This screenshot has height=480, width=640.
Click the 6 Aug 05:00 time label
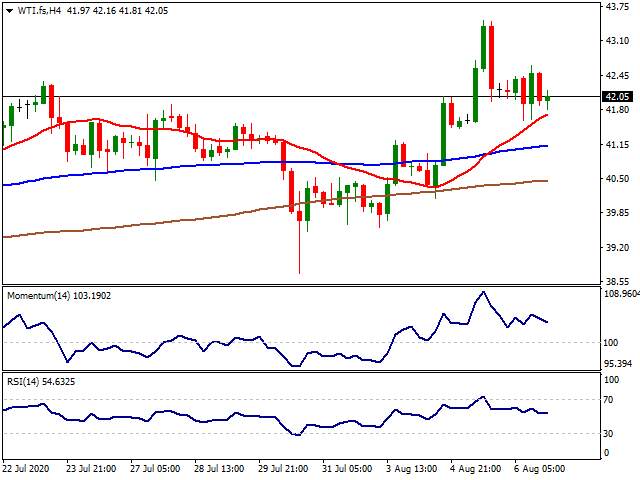[540, 469]
